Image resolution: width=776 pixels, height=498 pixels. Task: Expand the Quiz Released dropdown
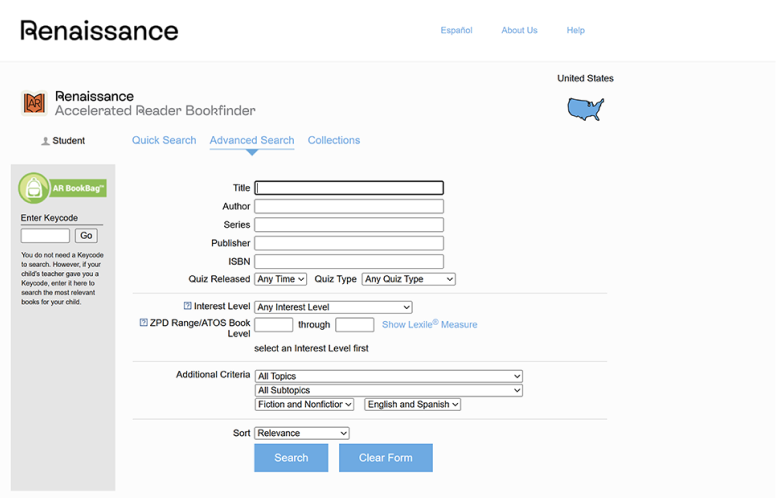point(280,279)
